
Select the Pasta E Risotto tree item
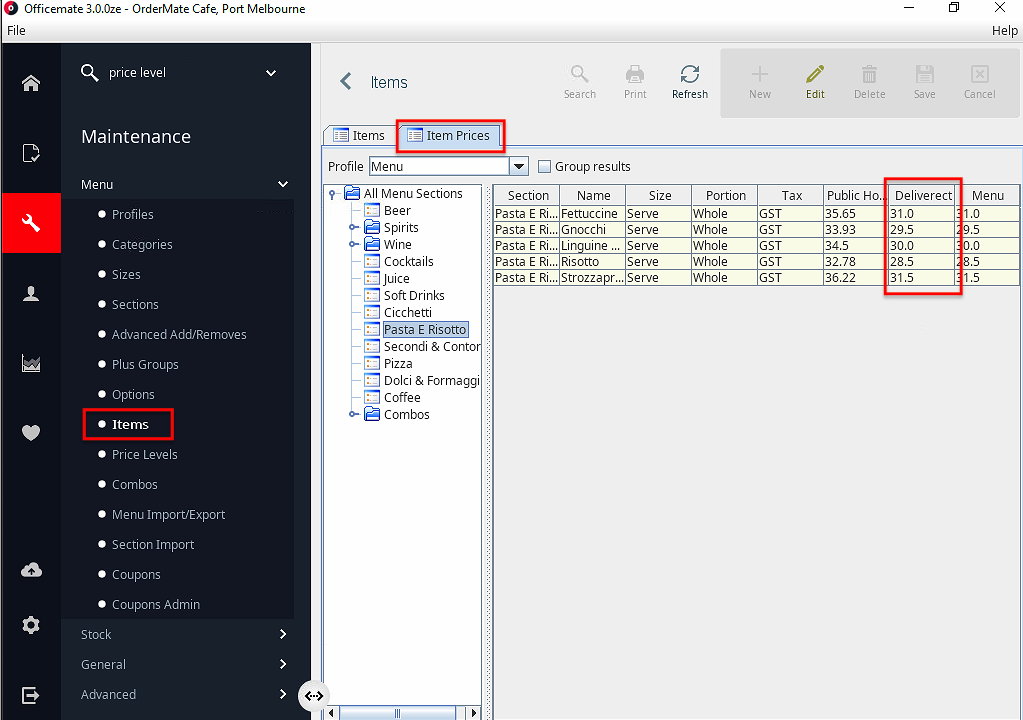425,329
